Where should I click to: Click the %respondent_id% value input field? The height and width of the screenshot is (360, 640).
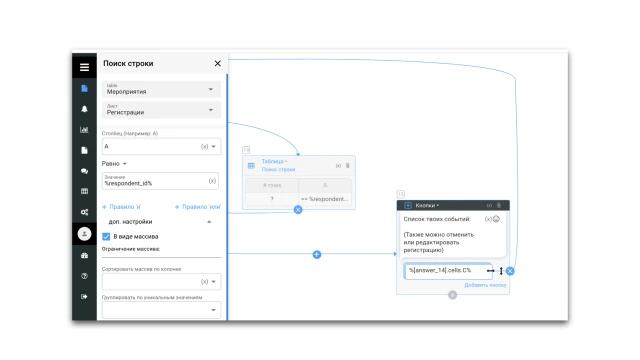click(160, 181)
